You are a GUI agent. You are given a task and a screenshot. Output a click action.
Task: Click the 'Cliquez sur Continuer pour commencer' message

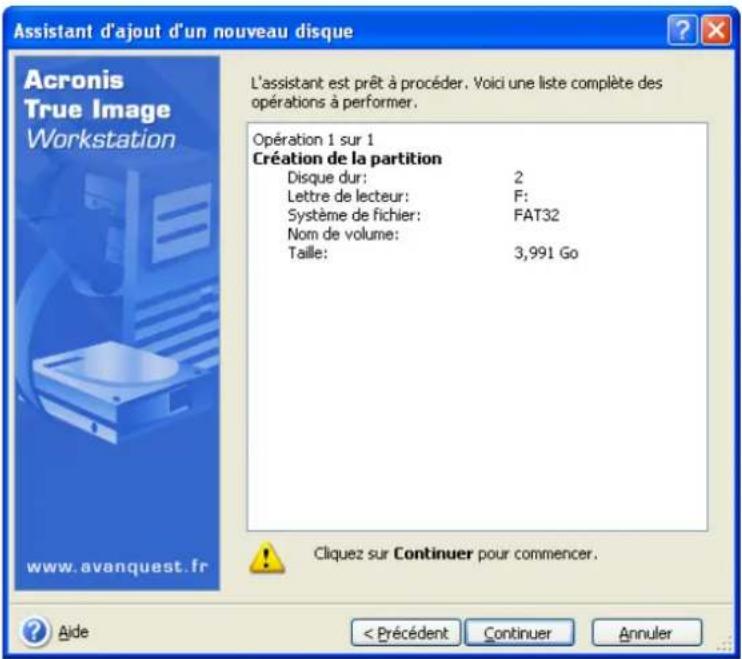[x=455, y=554]
